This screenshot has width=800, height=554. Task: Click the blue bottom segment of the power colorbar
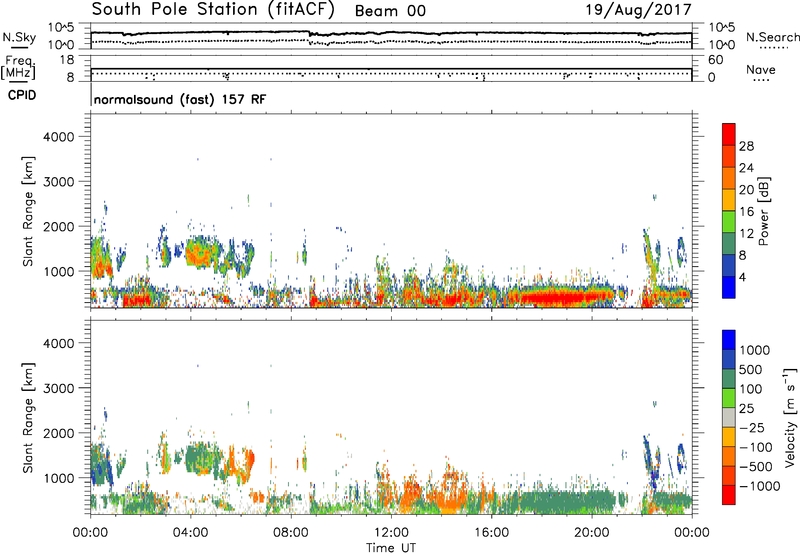pyautogui.click(x=729, y=287)
